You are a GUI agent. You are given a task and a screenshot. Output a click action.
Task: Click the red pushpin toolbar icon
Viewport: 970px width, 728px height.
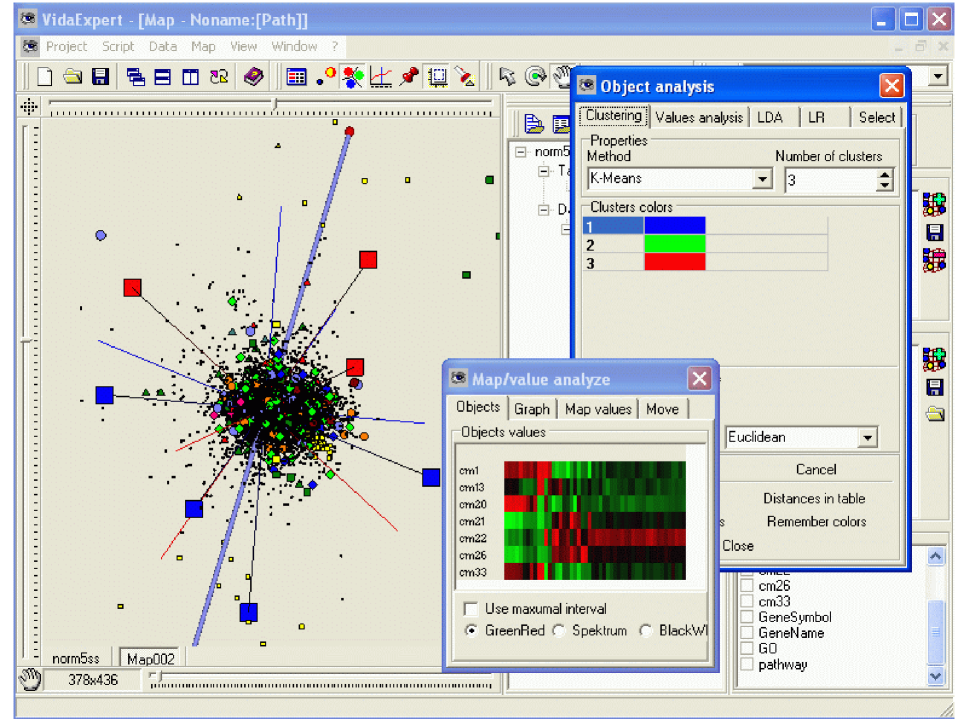click(x=408, y=77)
